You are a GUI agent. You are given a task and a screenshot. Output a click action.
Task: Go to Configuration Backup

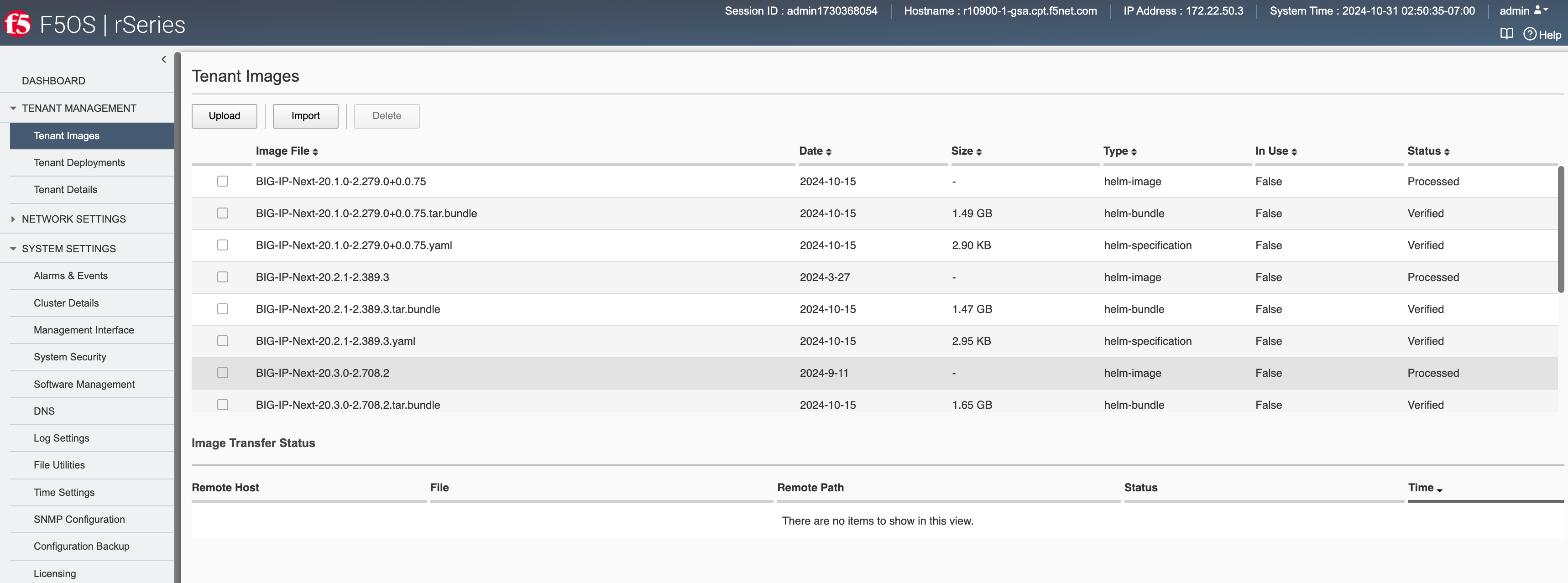82,546
